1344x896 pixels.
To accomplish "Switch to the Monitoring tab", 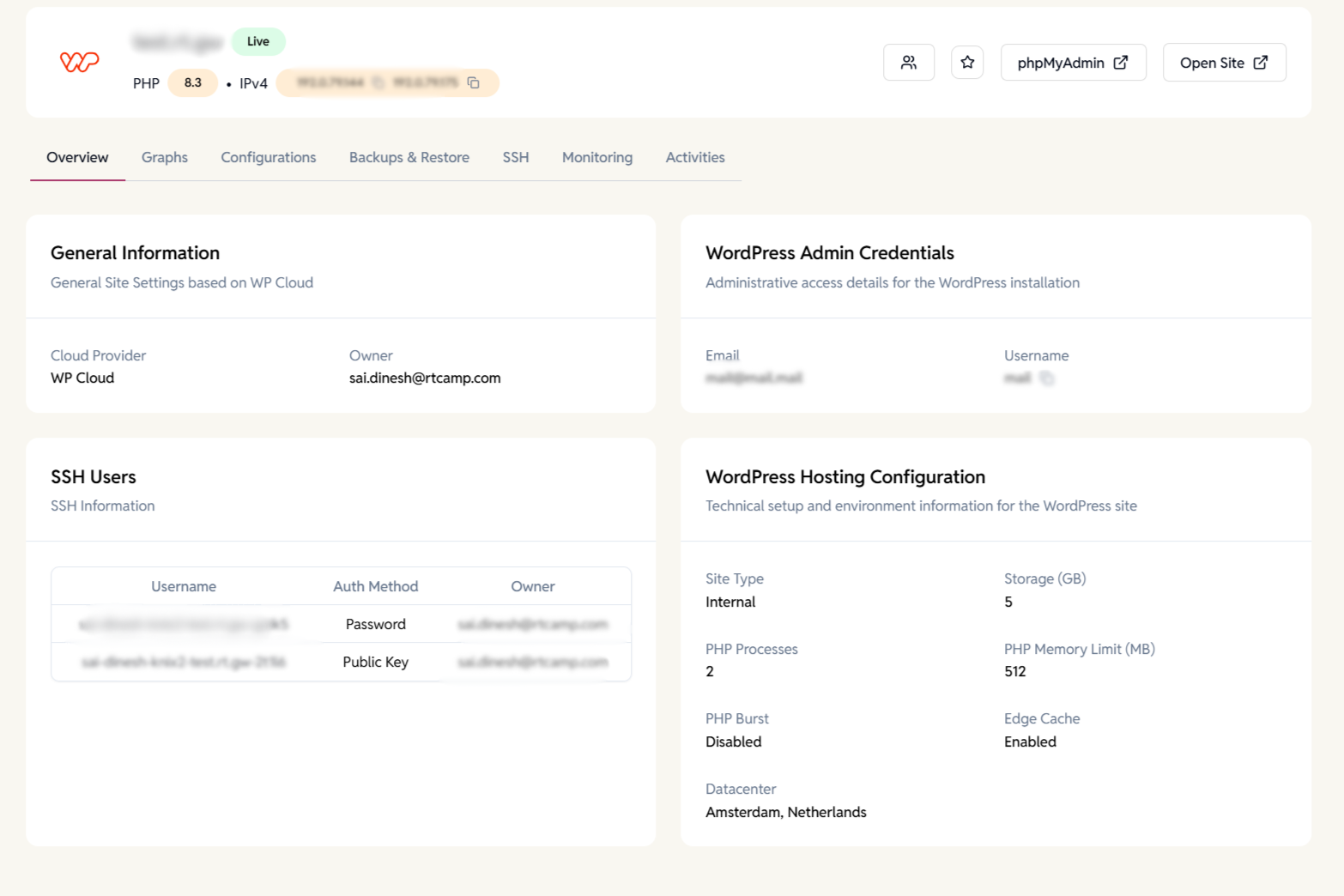I will point(596,157).
